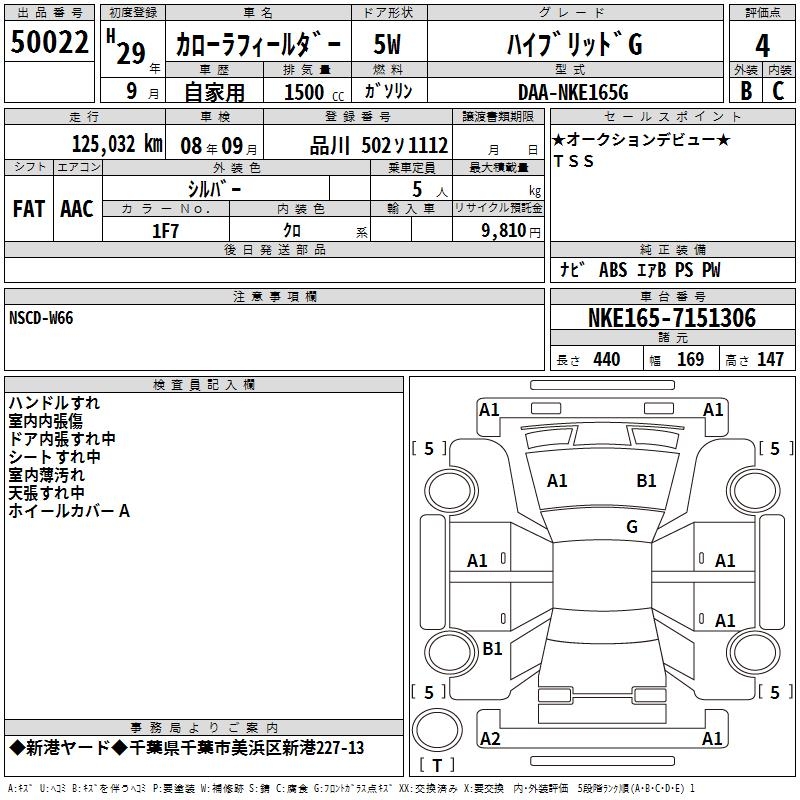Screen dimensions: 800x800
Task: Select the sales point ★オークションデビュー★
Action: pyautogui.click(x=641, y=139)
